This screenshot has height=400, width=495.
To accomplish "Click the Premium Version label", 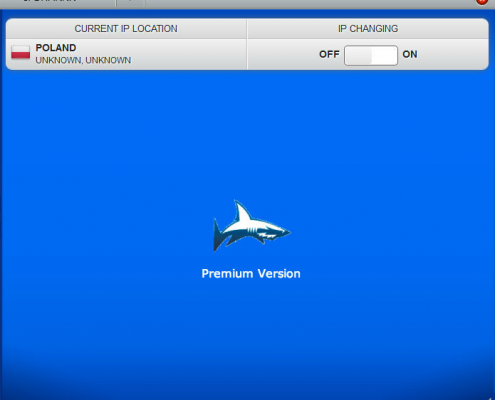I will (251, 274).
